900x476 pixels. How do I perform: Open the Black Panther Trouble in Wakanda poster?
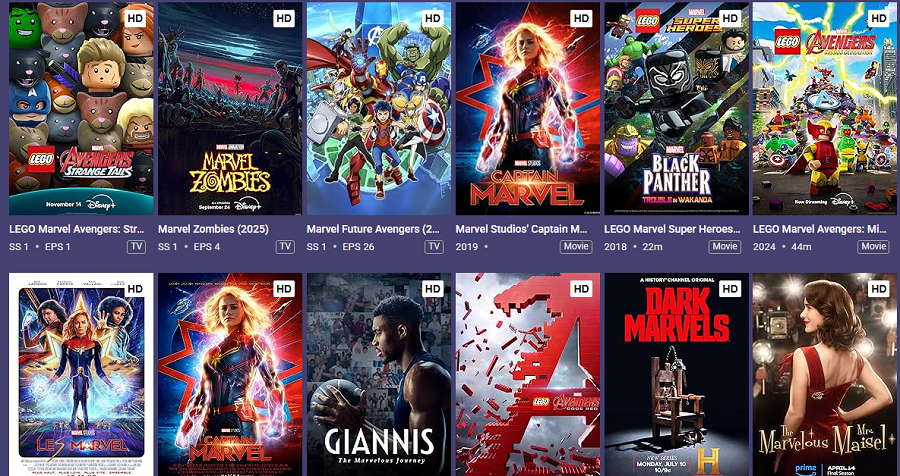pyautogui.click(x=676, y=109)
